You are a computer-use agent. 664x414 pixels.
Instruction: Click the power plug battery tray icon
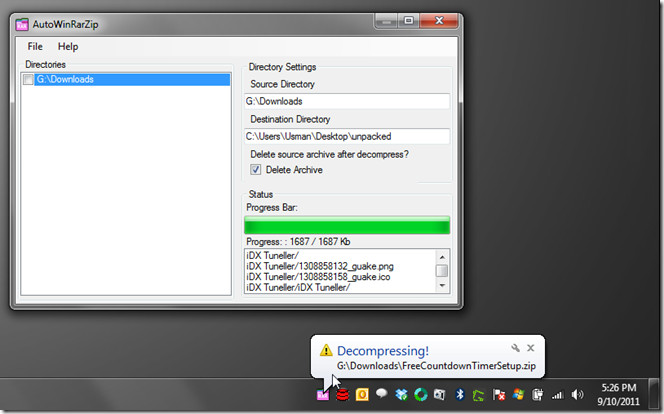(x=537, y=395)
